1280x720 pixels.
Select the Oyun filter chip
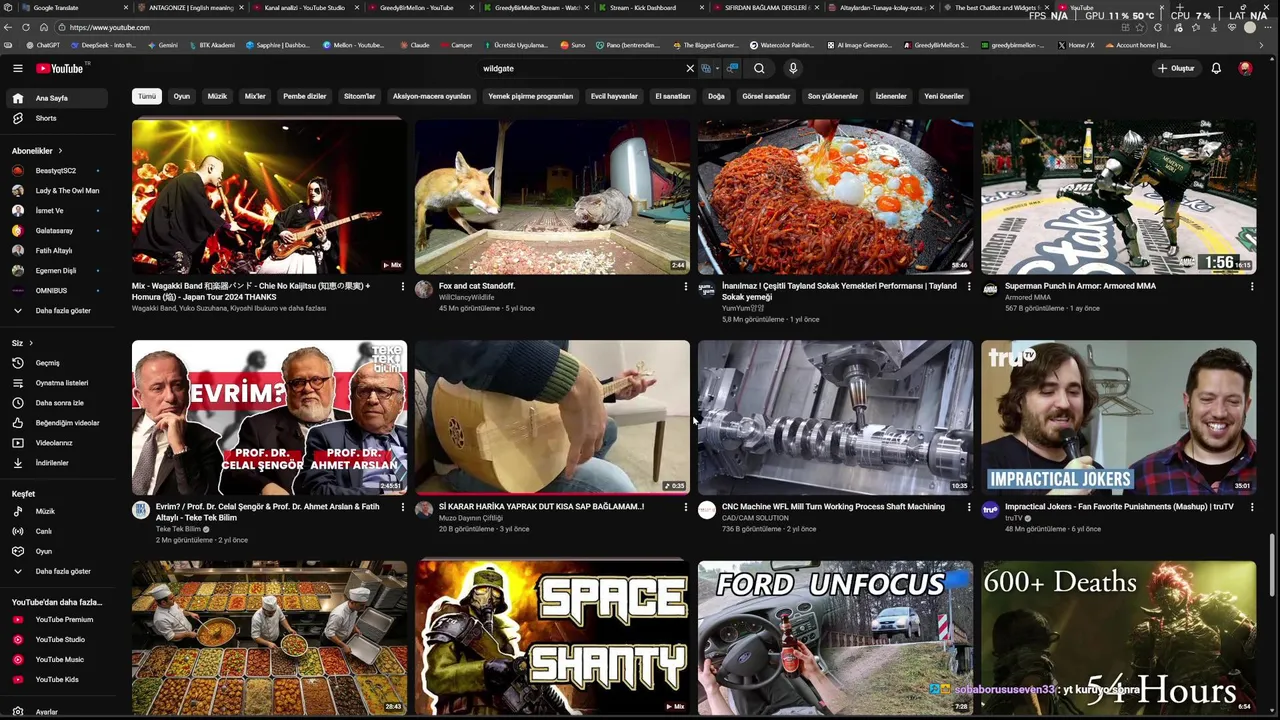[x=182, y=96]
